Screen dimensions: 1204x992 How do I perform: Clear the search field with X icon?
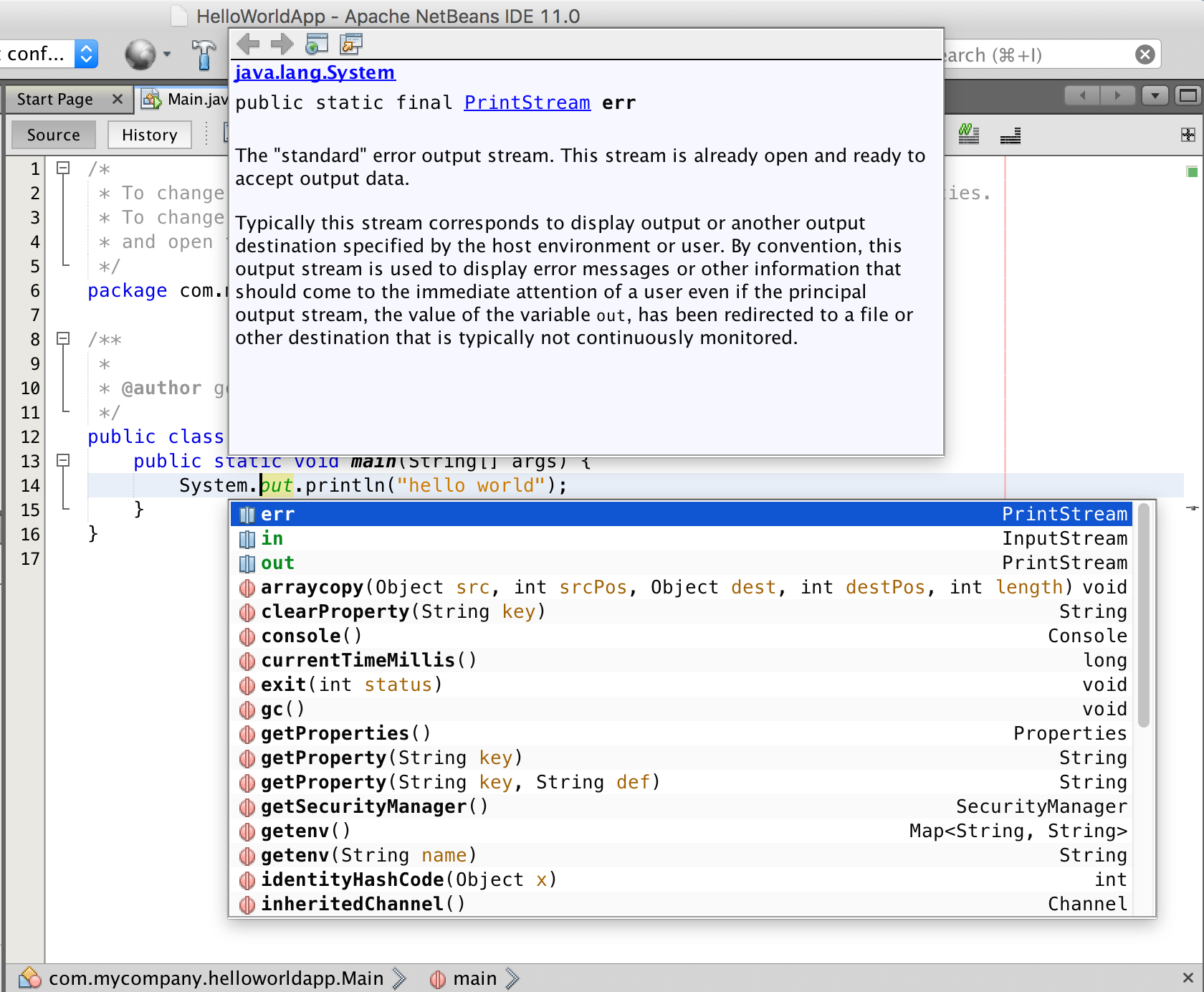(1145, 54)
